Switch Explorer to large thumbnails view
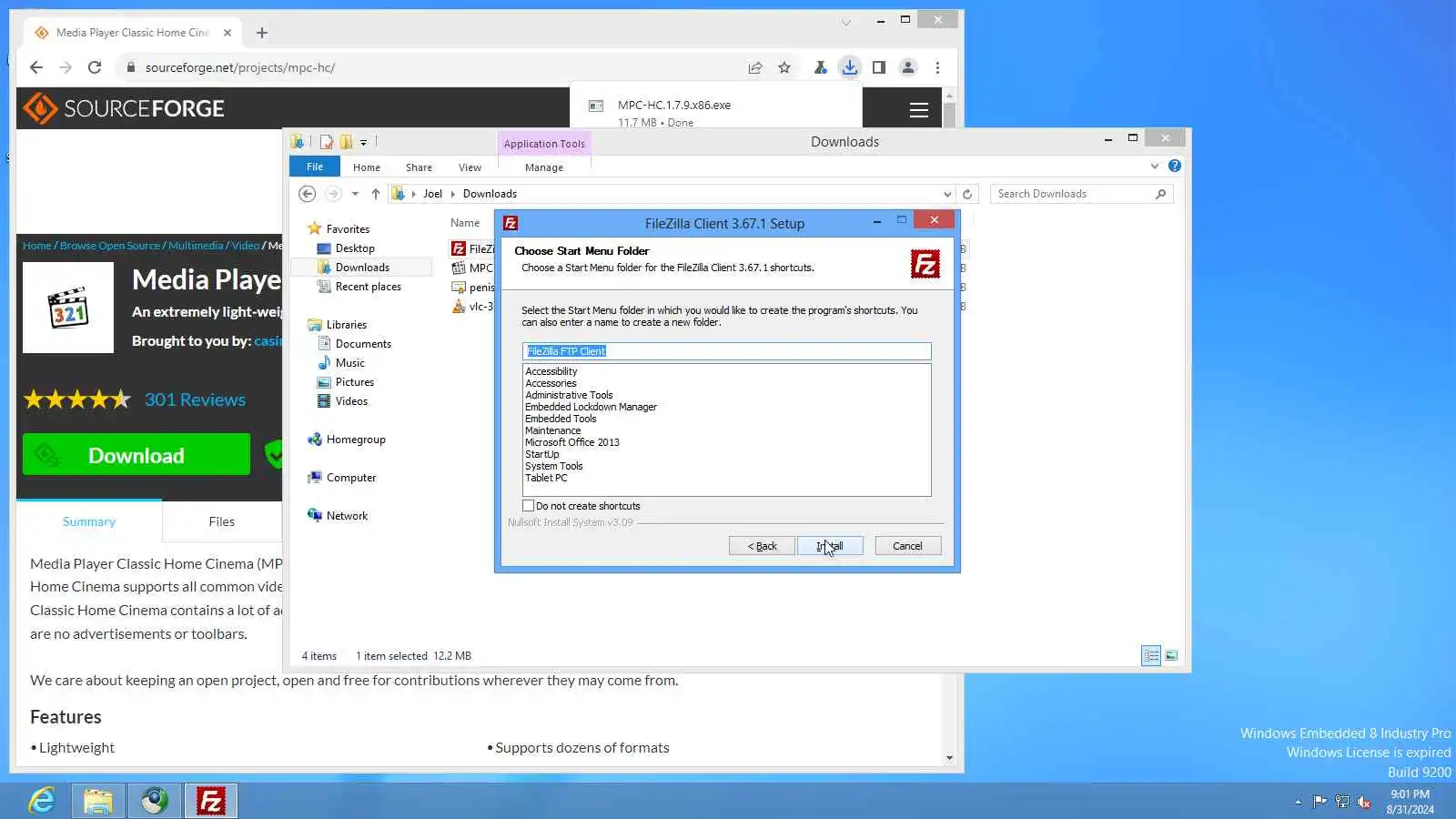1456x819 pixels. click(x=1171, y=655)
